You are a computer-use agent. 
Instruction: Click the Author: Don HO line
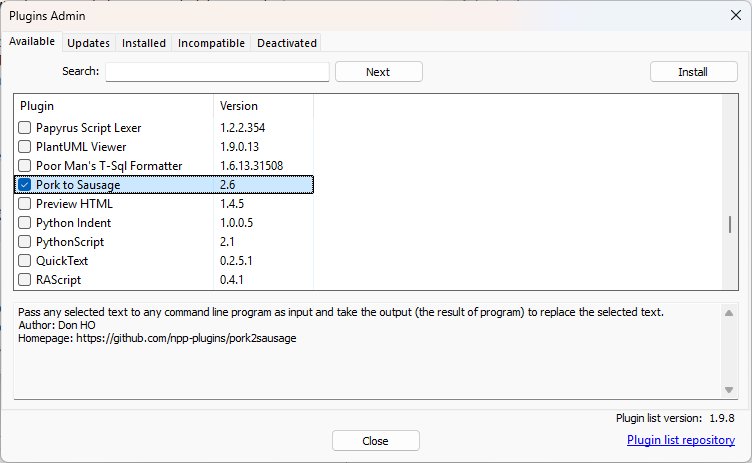click(x=57, y=325)
